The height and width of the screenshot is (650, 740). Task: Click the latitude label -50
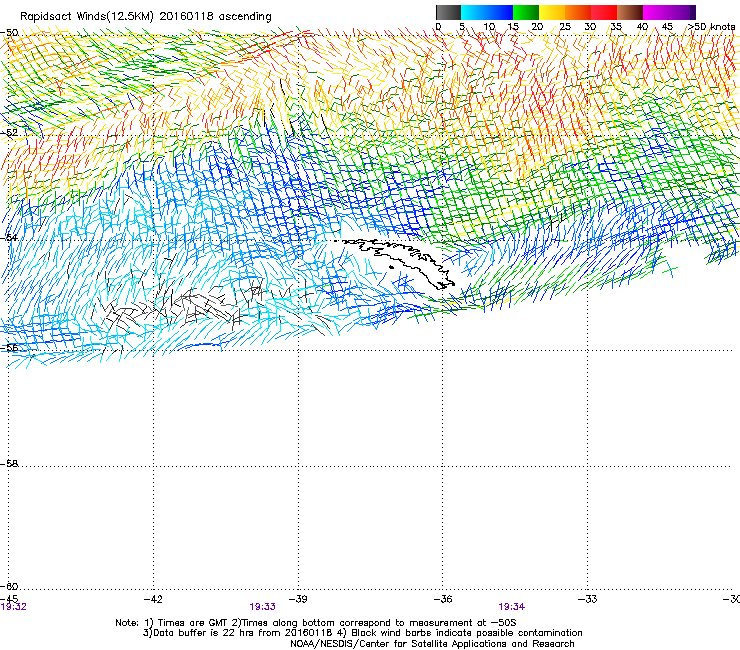click(9, 33)
